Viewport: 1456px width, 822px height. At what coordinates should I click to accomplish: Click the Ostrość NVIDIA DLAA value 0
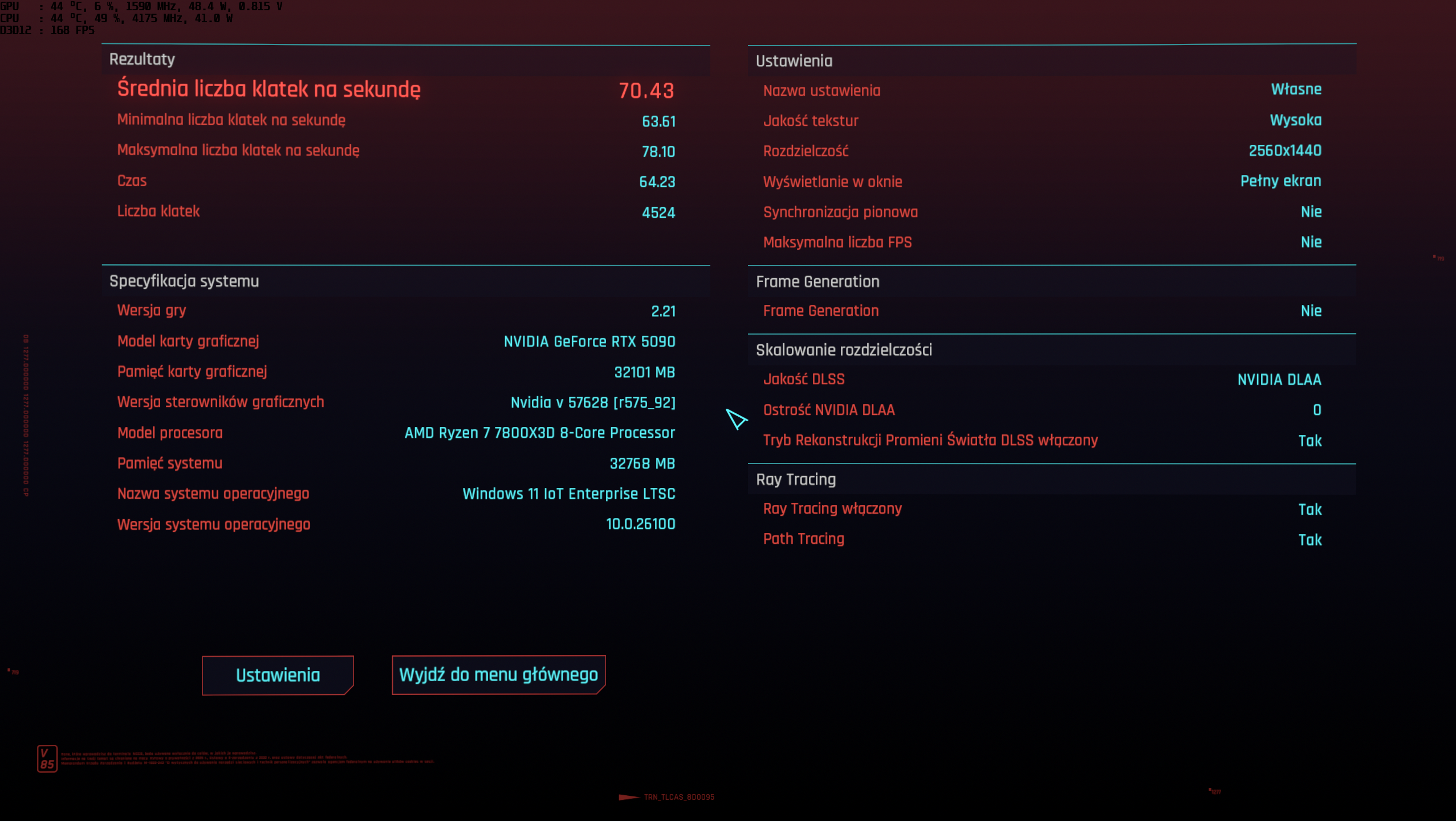click(x=1316, y=410)
